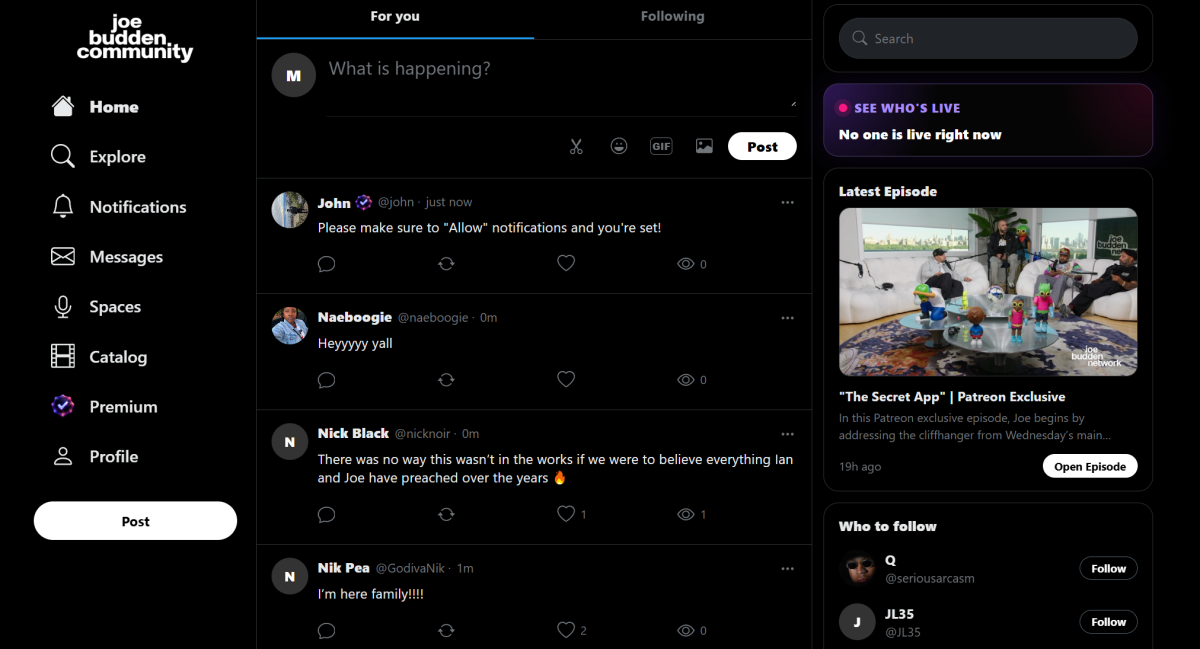The height and width of the screenshot is (649, 1200).
Task: Repost Nick Black's post
Action: pos(446,514)
